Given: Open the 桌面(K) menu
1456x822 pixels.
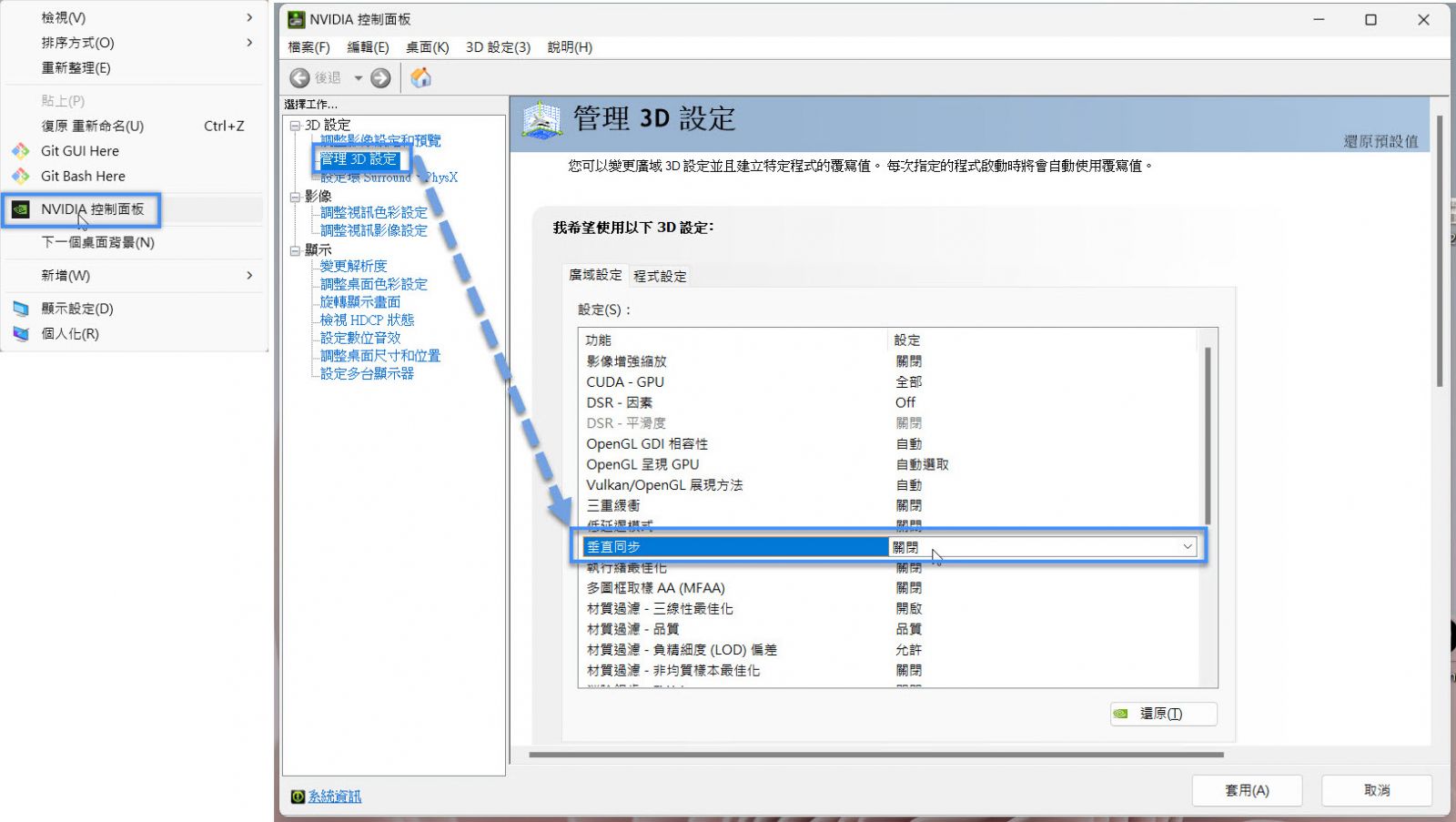Looking at the screenshot, I should pyautogui.click(x=427, y=47).
